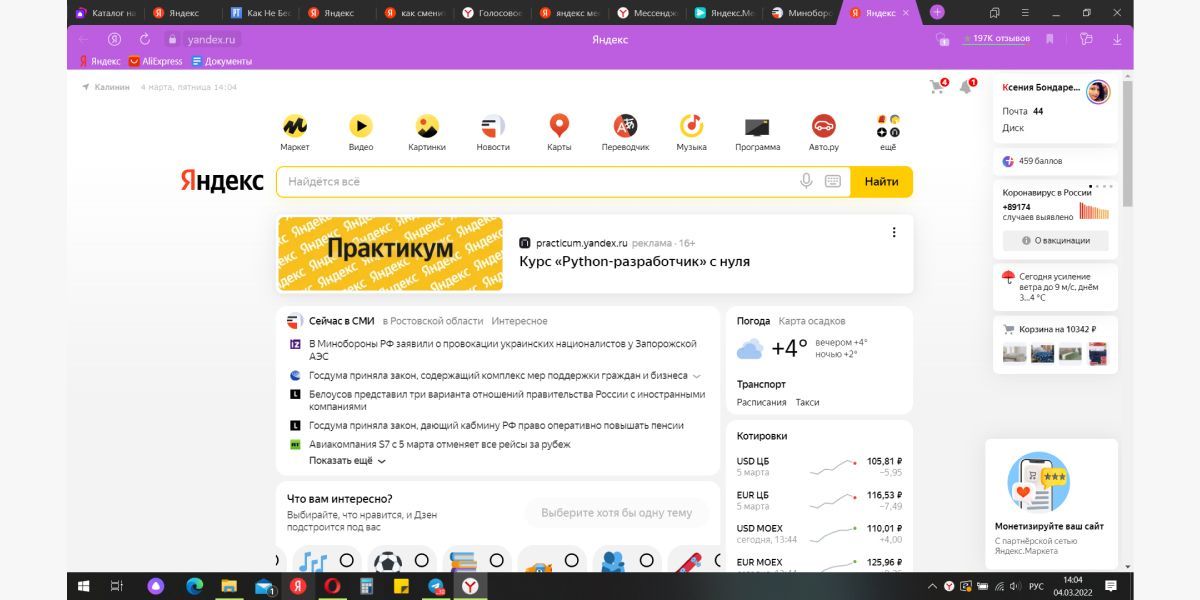Open Windows Start menu
Image resolution: width=1200 pixels, height=600 pixels.
tap(84, 586)
